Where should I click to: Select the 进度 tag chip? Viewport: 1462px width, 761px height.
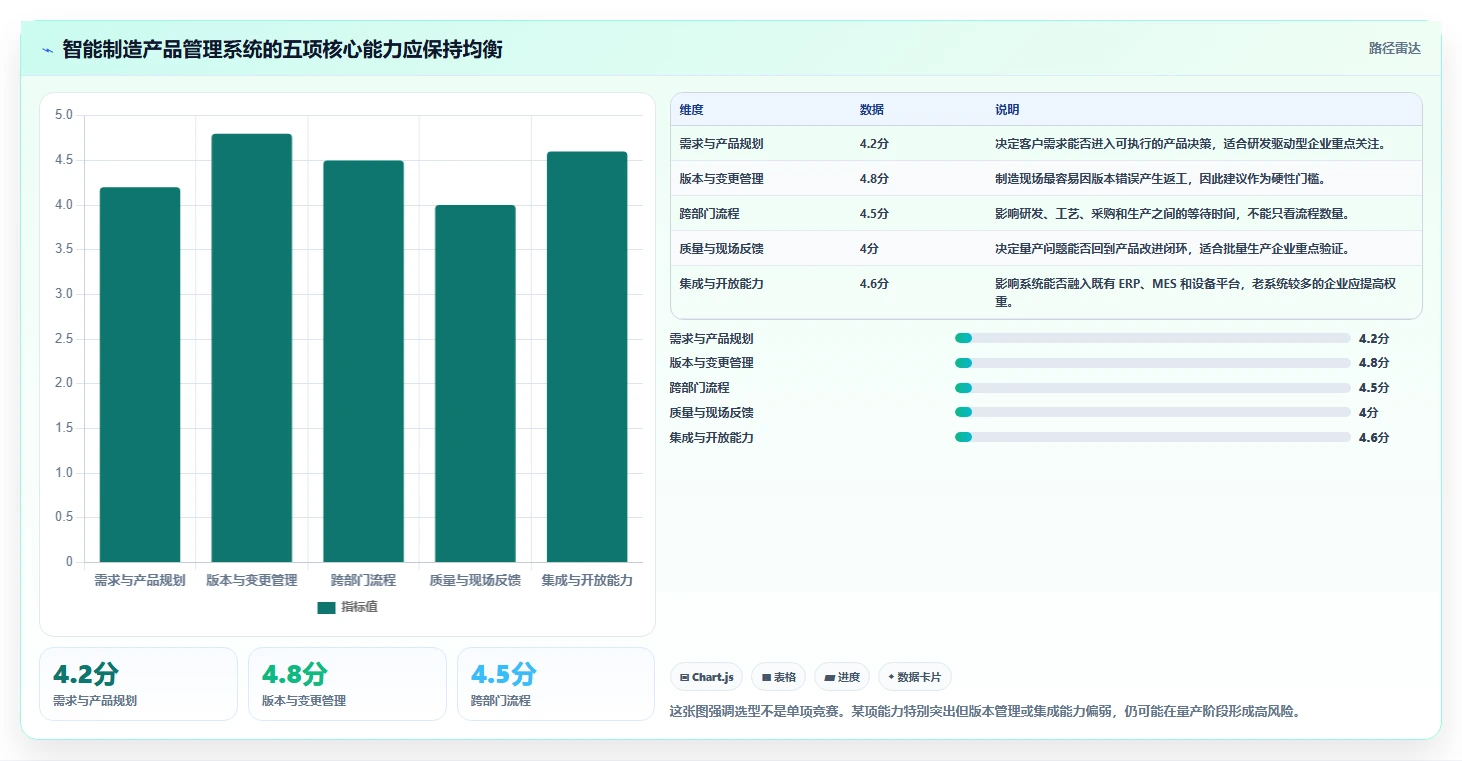(x=842, y=677)
